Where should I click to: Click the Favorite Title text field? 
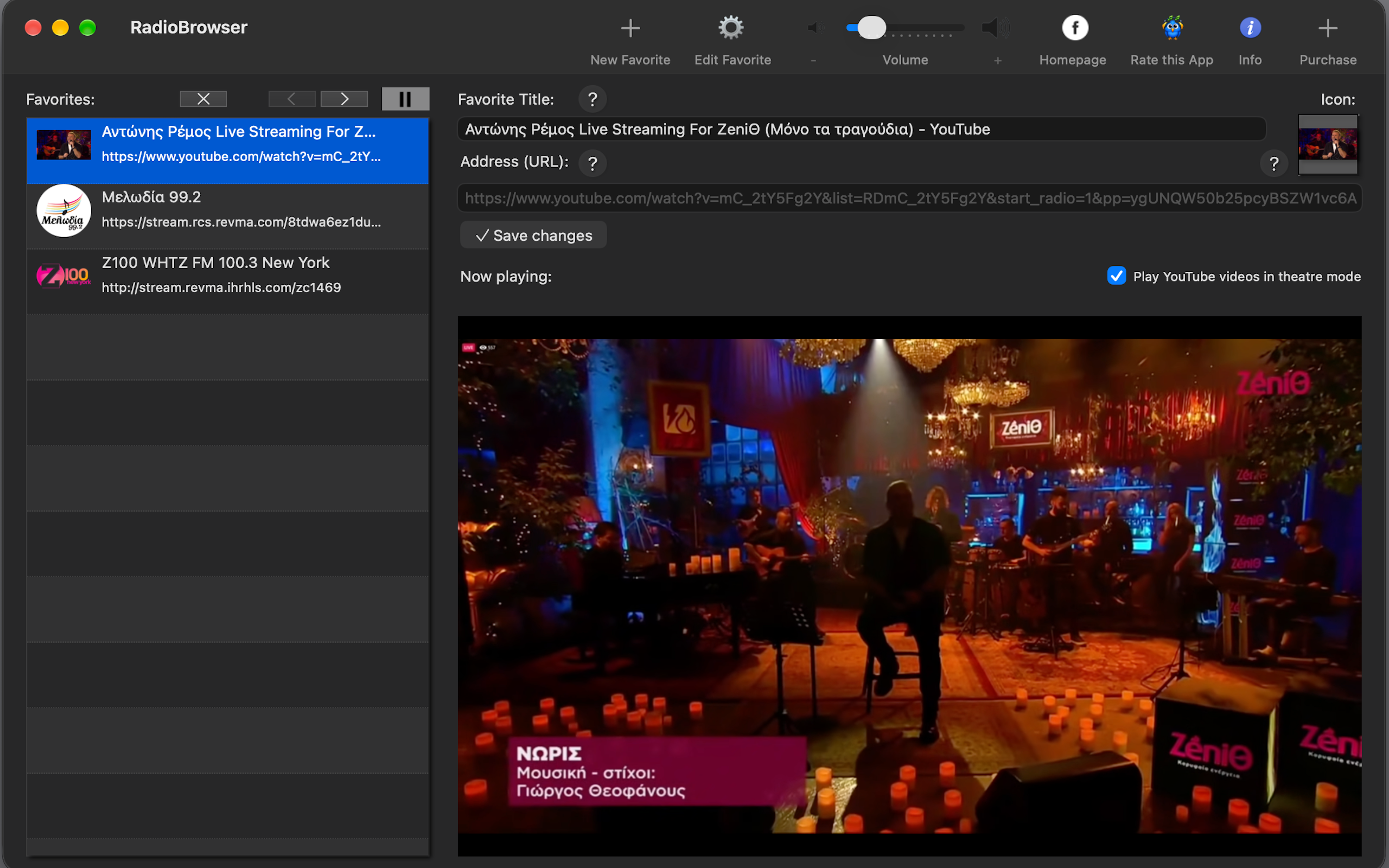click(862, 129)
